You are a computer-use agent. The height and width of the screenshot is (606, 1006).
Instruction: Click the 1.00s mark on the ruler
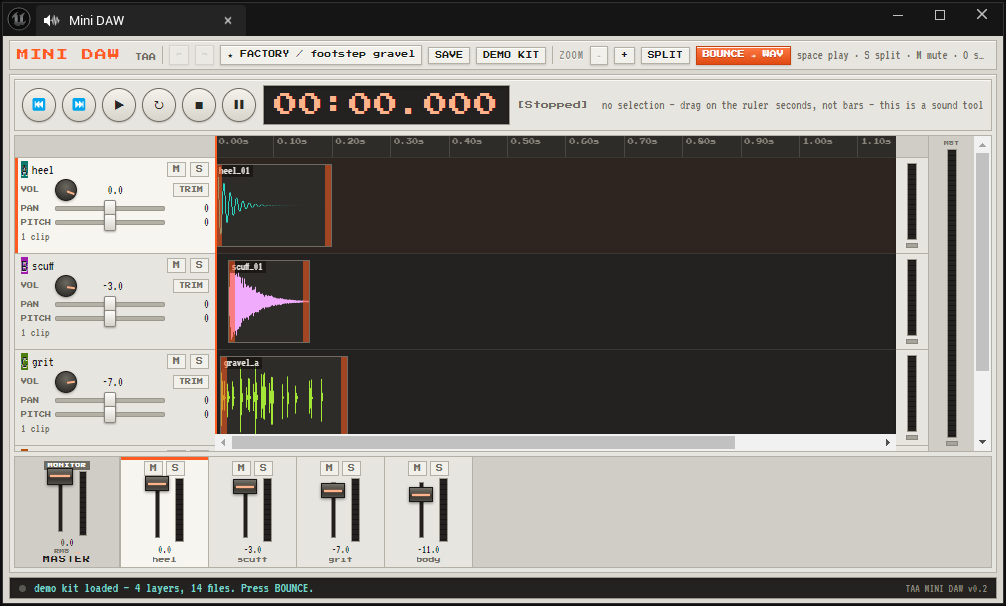click(x=817, y=141)
